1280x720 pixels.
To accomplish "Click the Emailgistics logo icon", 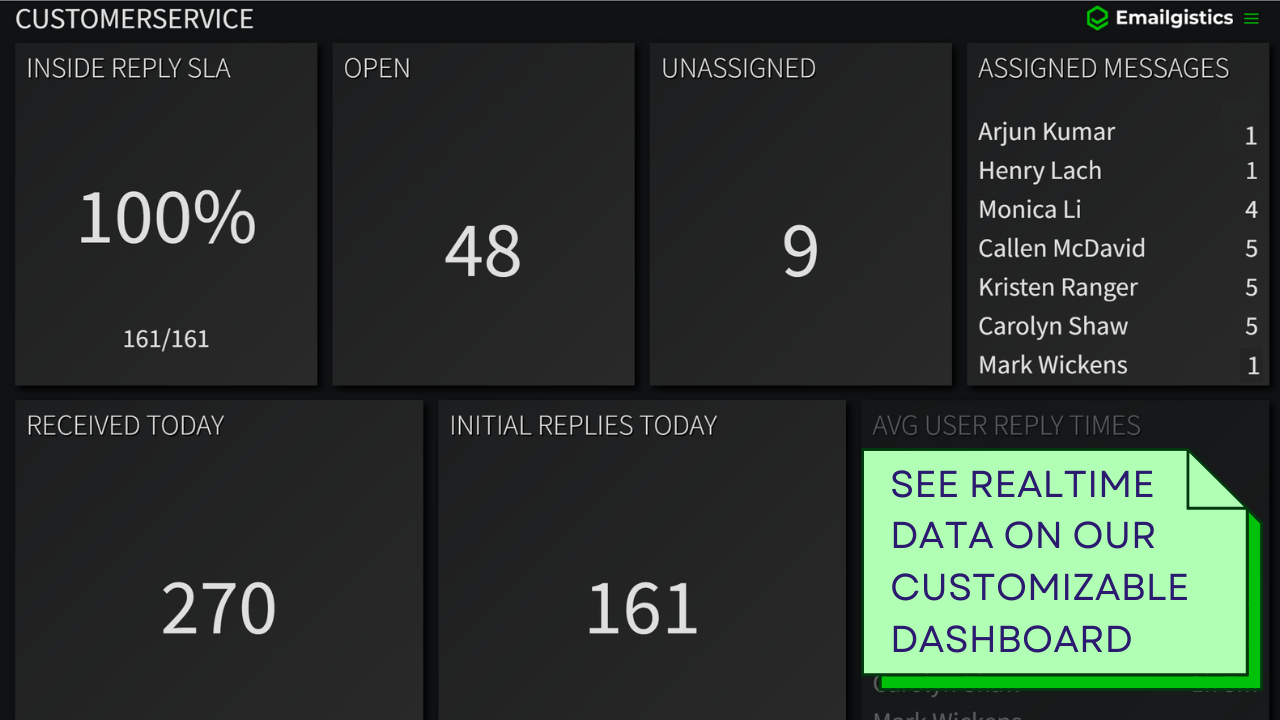I will (x=1097, y=18).
